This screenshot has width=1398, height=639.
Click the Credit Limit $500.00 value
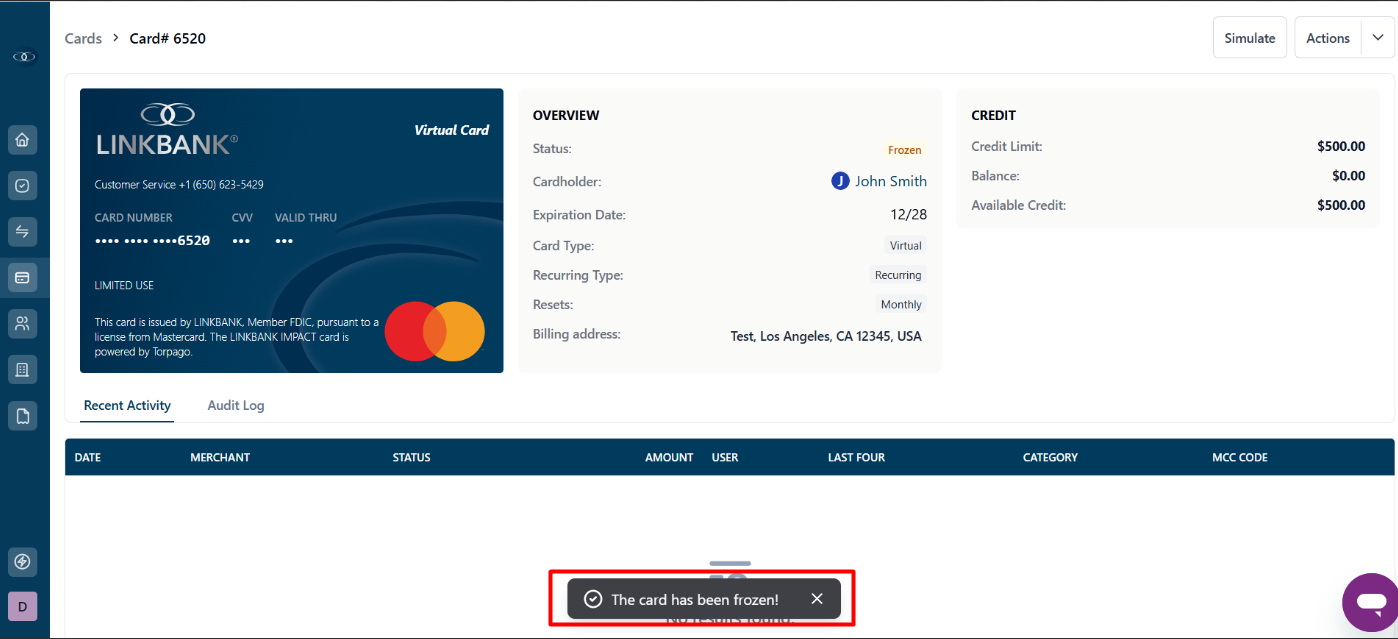(x=1341, y=146)
